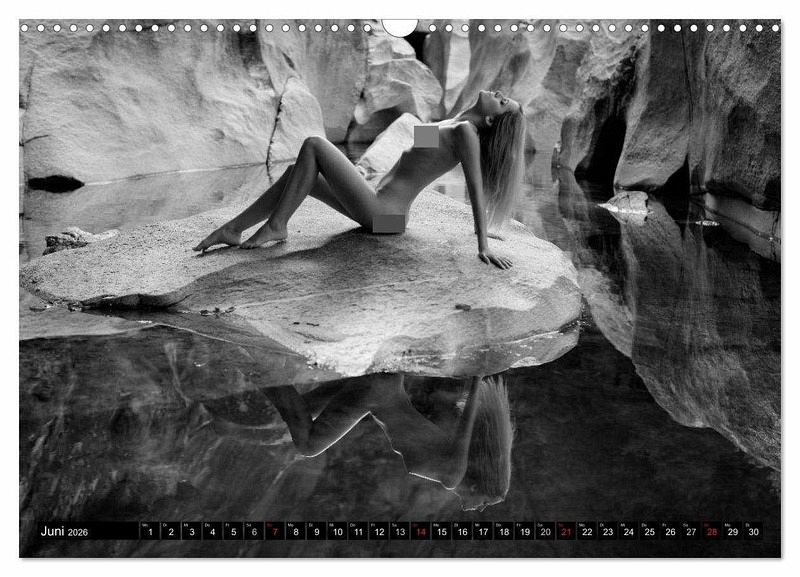Viewport: 800px width, 577px height.
Task: Click date 5 in the calendar row
Action: click(x=233, y=532)
